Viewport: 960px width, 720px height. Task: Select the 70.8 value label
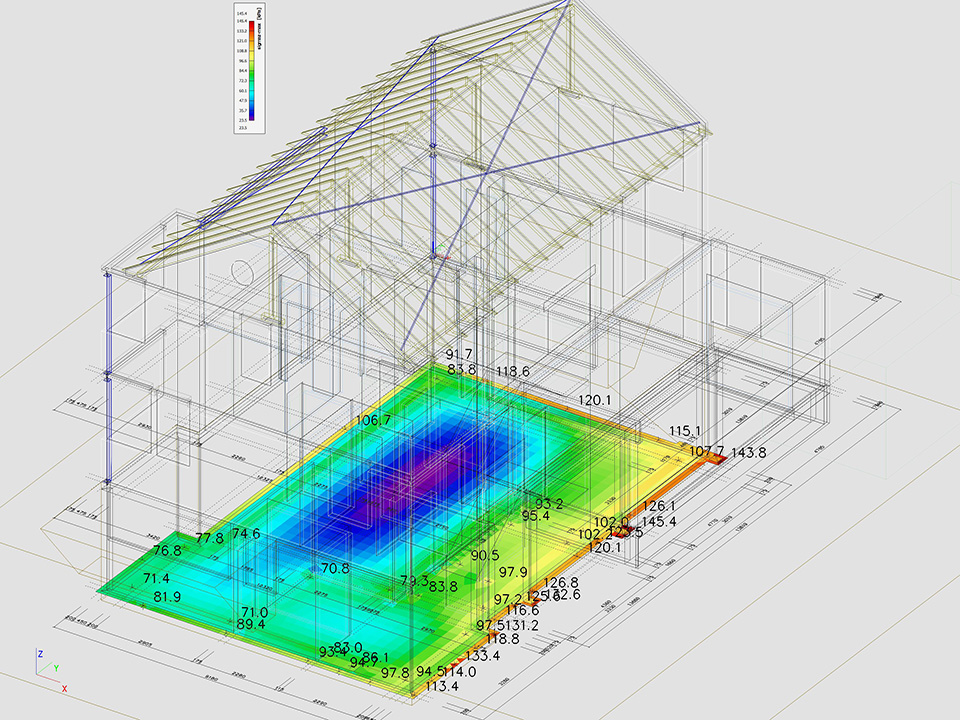coord(335,568)
